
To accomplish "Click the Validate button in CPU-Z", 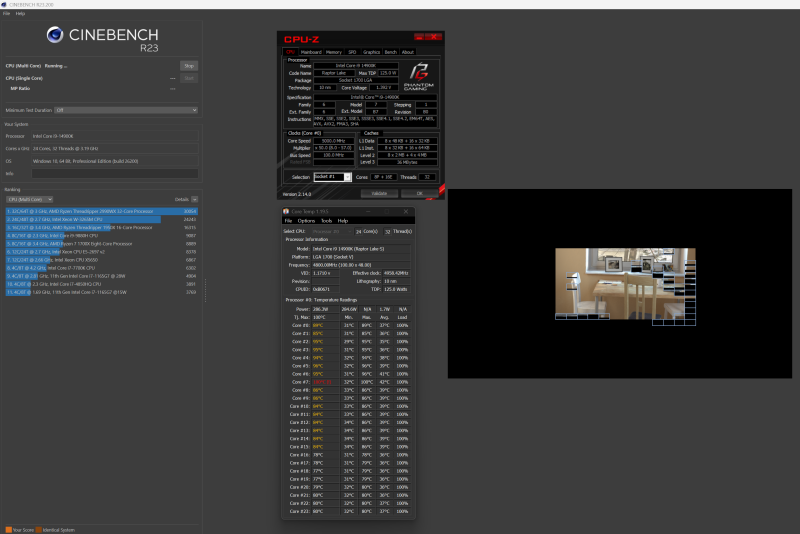I will click(x=379, y=192).
